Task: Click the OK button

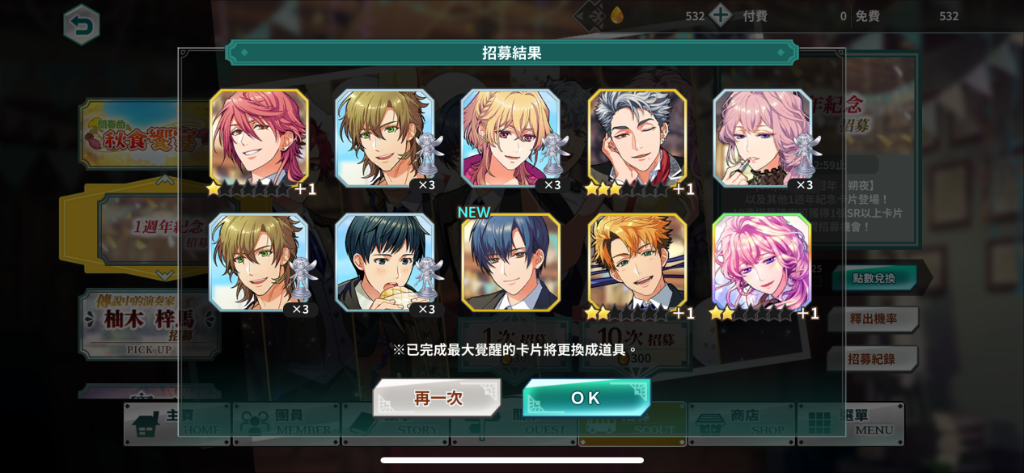Action: [x=586, y=398]
